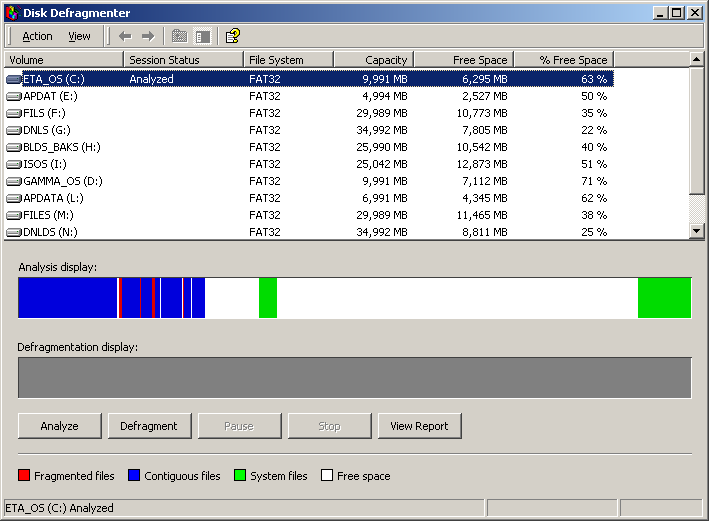Screen dimensions: 709x521
Task: Click the red Fragmented files legend swatch
Action: 24,475
